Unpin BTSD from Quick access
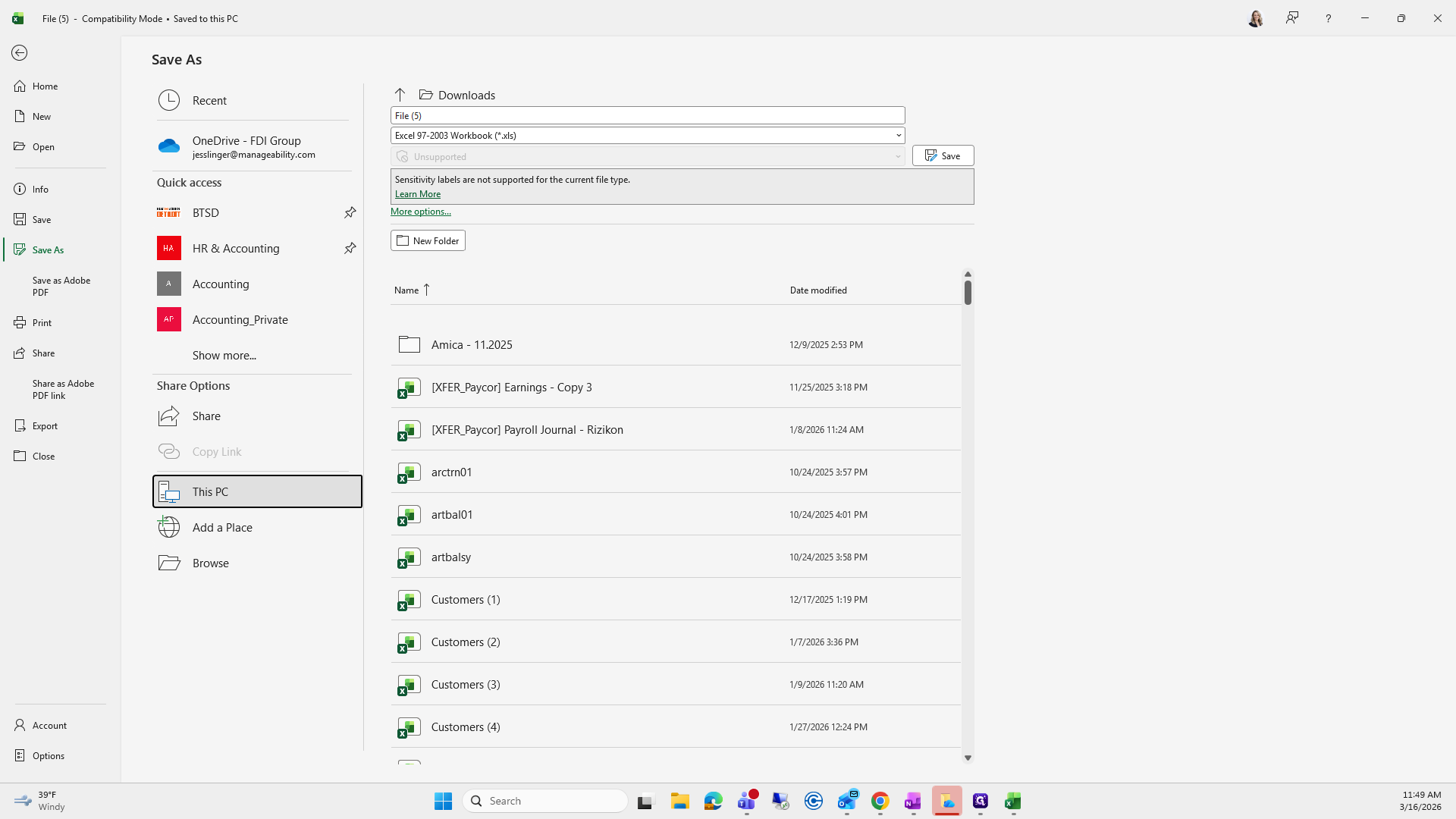1456x819 pixels. click(x=350, y=212)
